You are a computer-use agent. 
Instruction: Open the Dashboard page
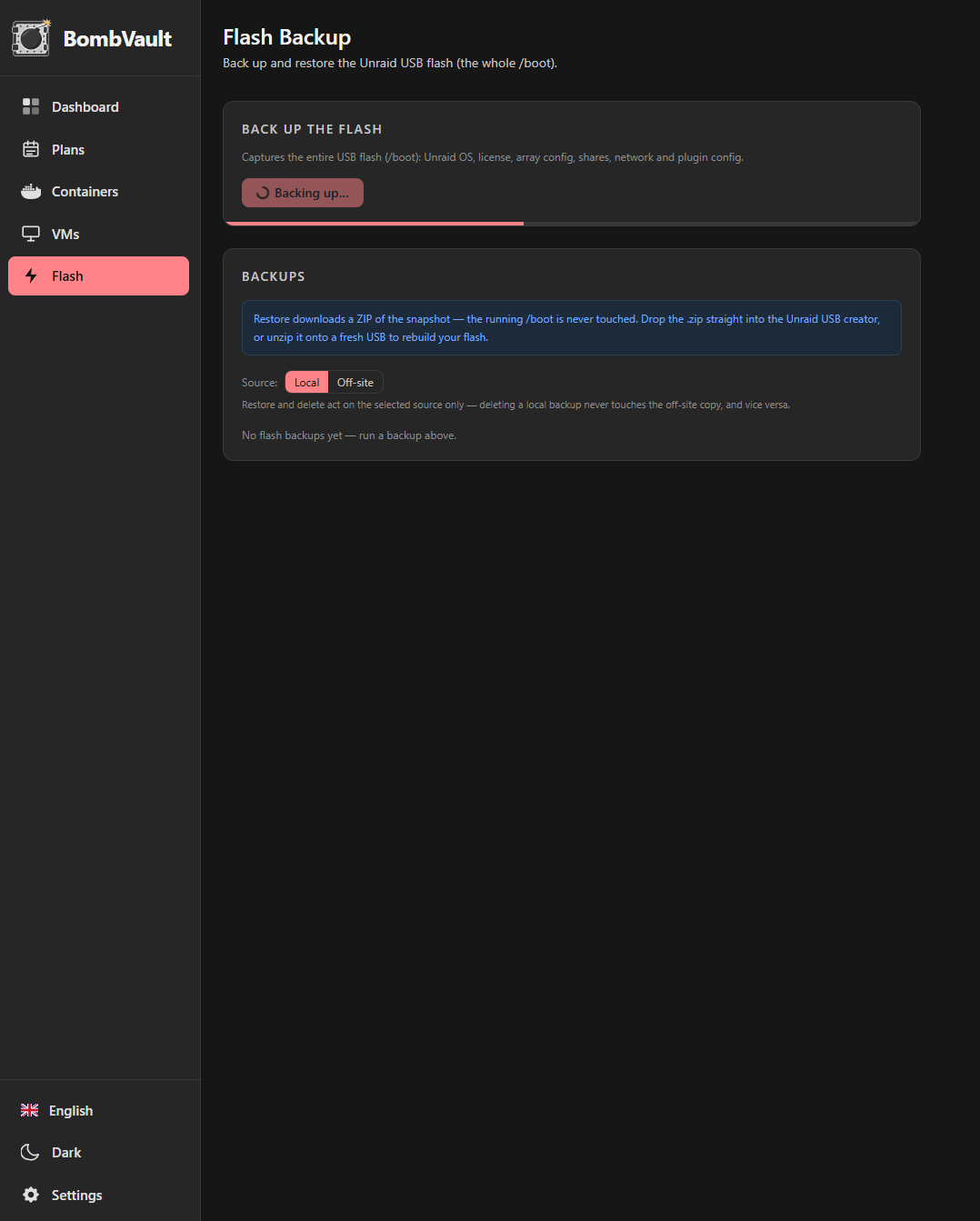tap(98, 106)
